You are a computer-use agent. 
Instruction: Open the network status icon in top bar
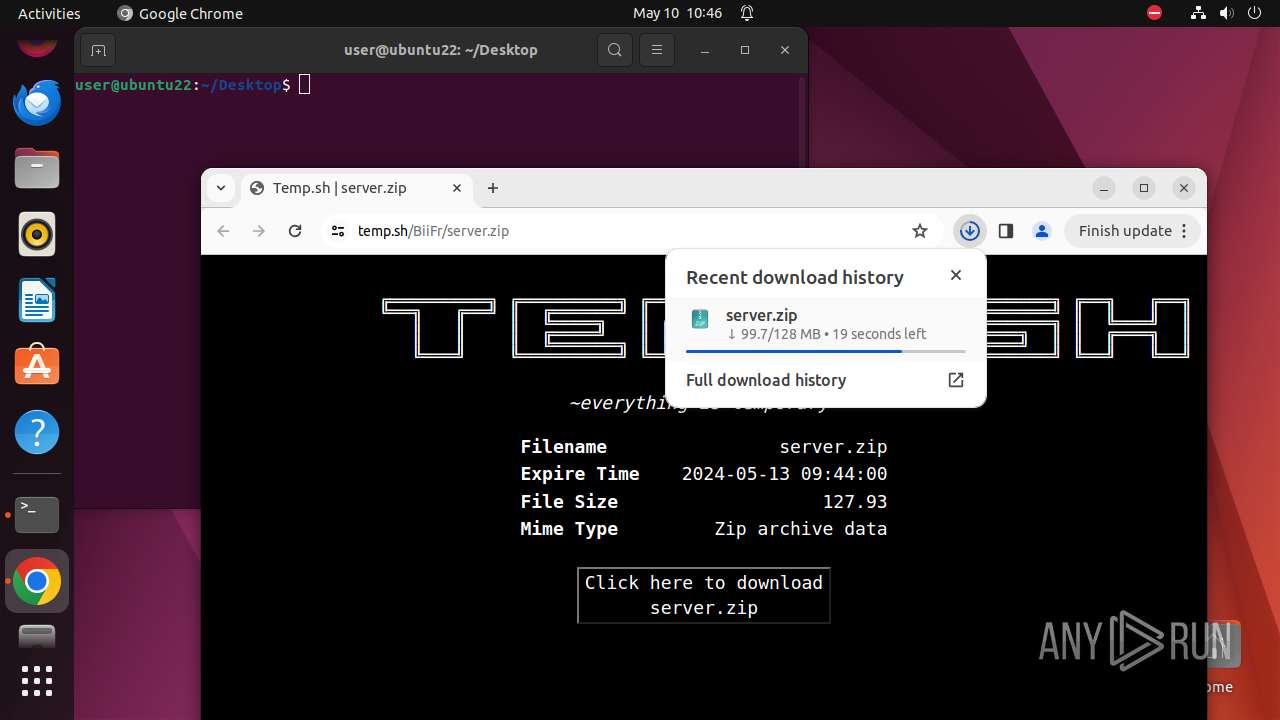[1198, 13]
